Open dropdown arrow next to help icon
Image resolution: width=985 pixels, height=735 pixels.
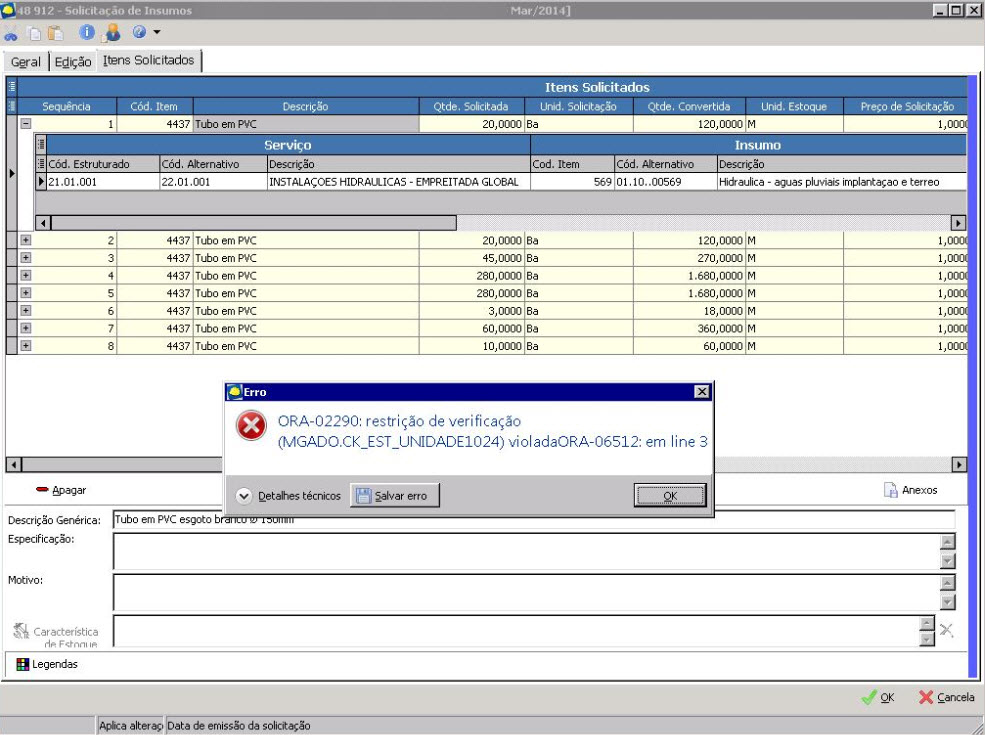click(157, 33)
